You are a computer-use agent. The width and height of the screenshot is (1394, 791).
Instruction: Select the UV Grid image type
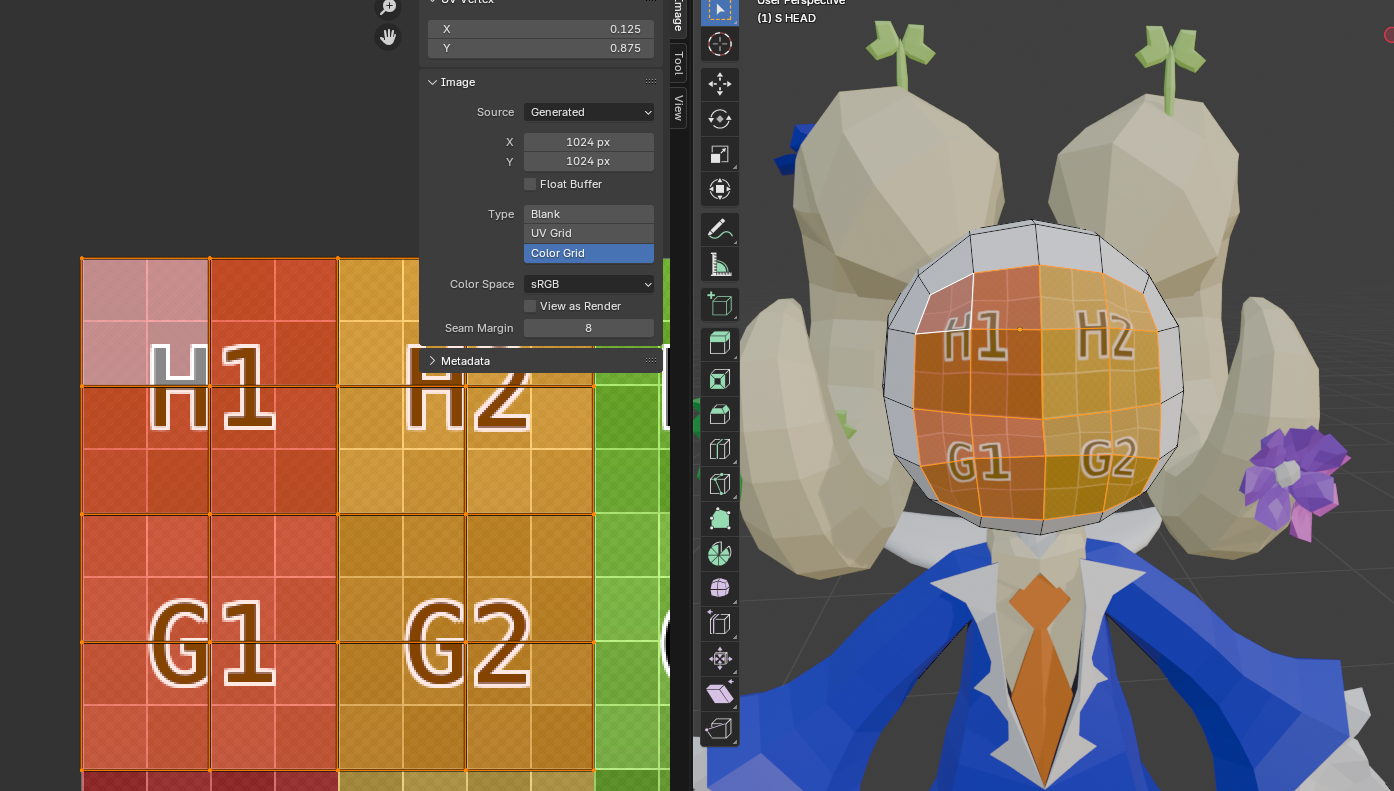[589, 233]
